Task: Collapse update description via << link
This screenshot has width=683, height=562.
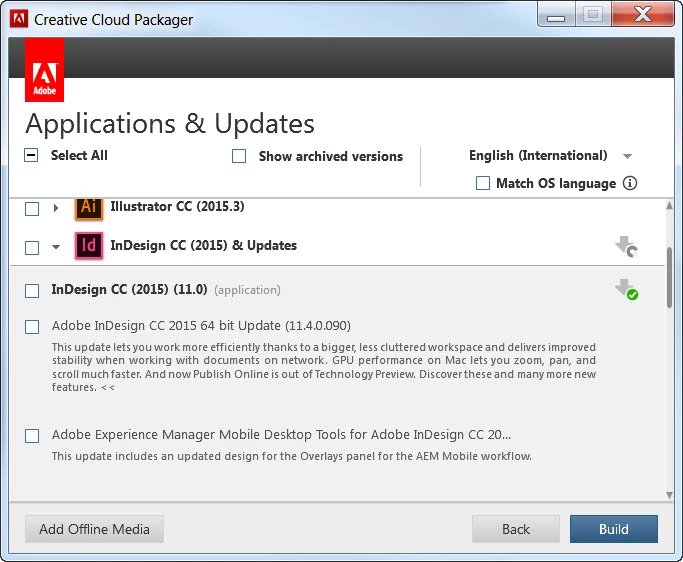Action: click(x=108, y=387)
